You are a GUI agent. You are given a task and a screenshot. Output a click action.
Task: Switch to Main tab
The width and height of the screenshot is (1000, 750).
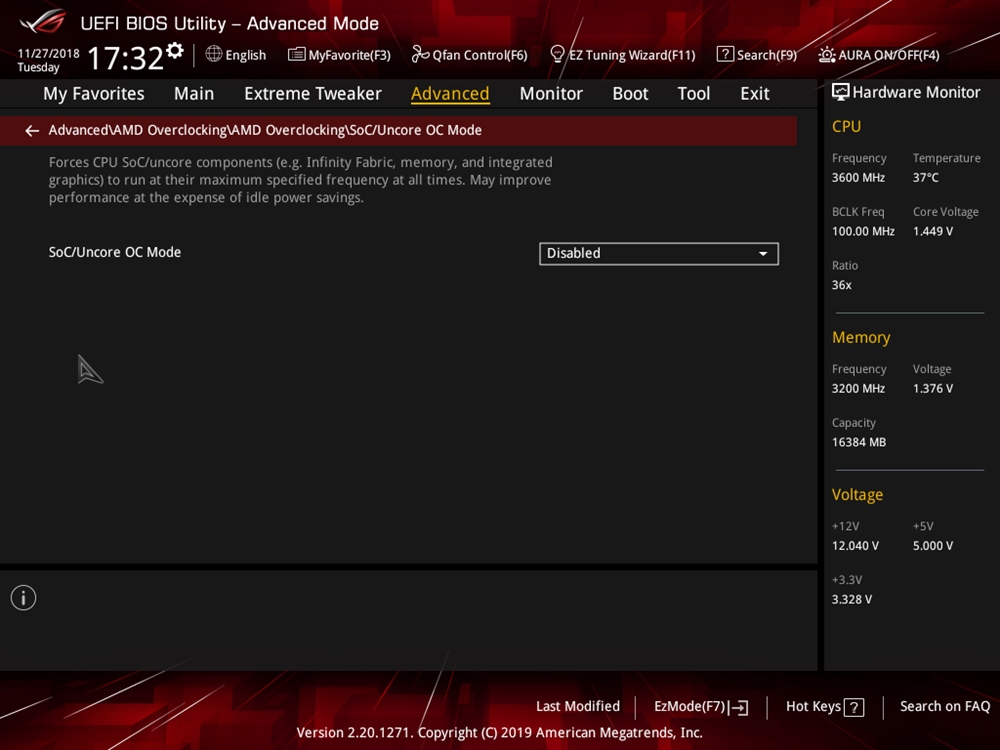(x=194, y=94)
